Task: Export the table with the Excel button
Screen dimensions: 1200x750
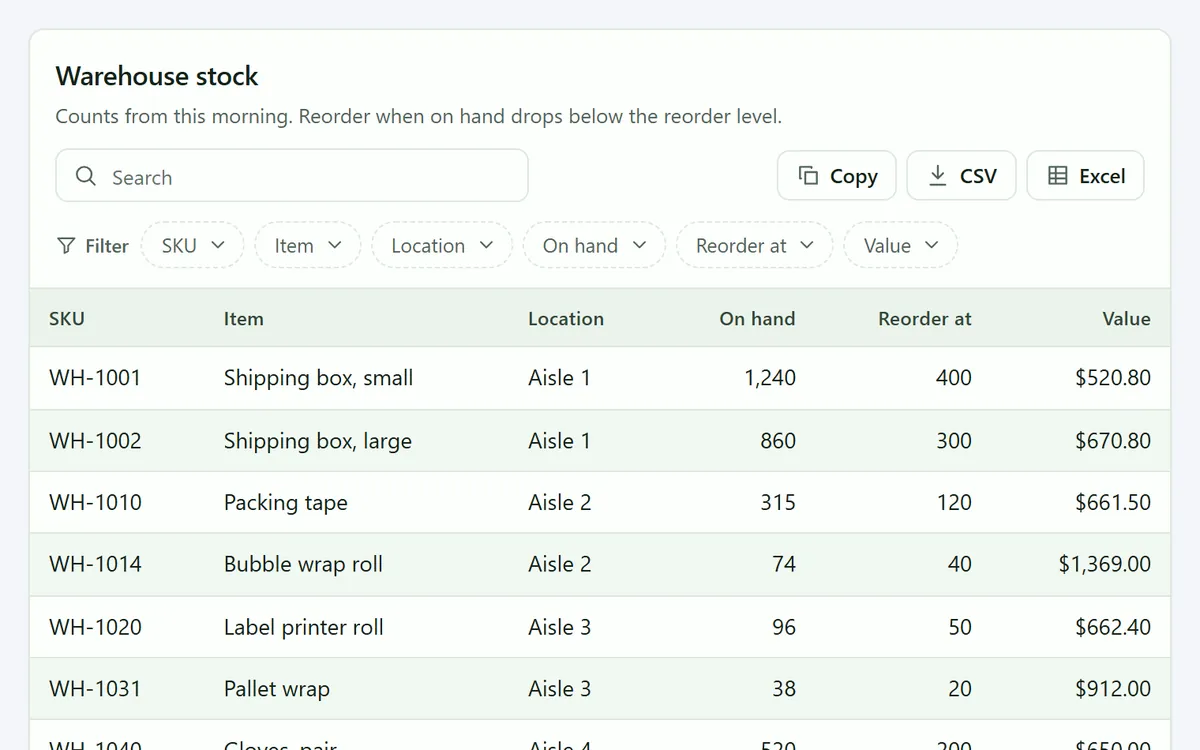Action: click(x=1086, y=176)
